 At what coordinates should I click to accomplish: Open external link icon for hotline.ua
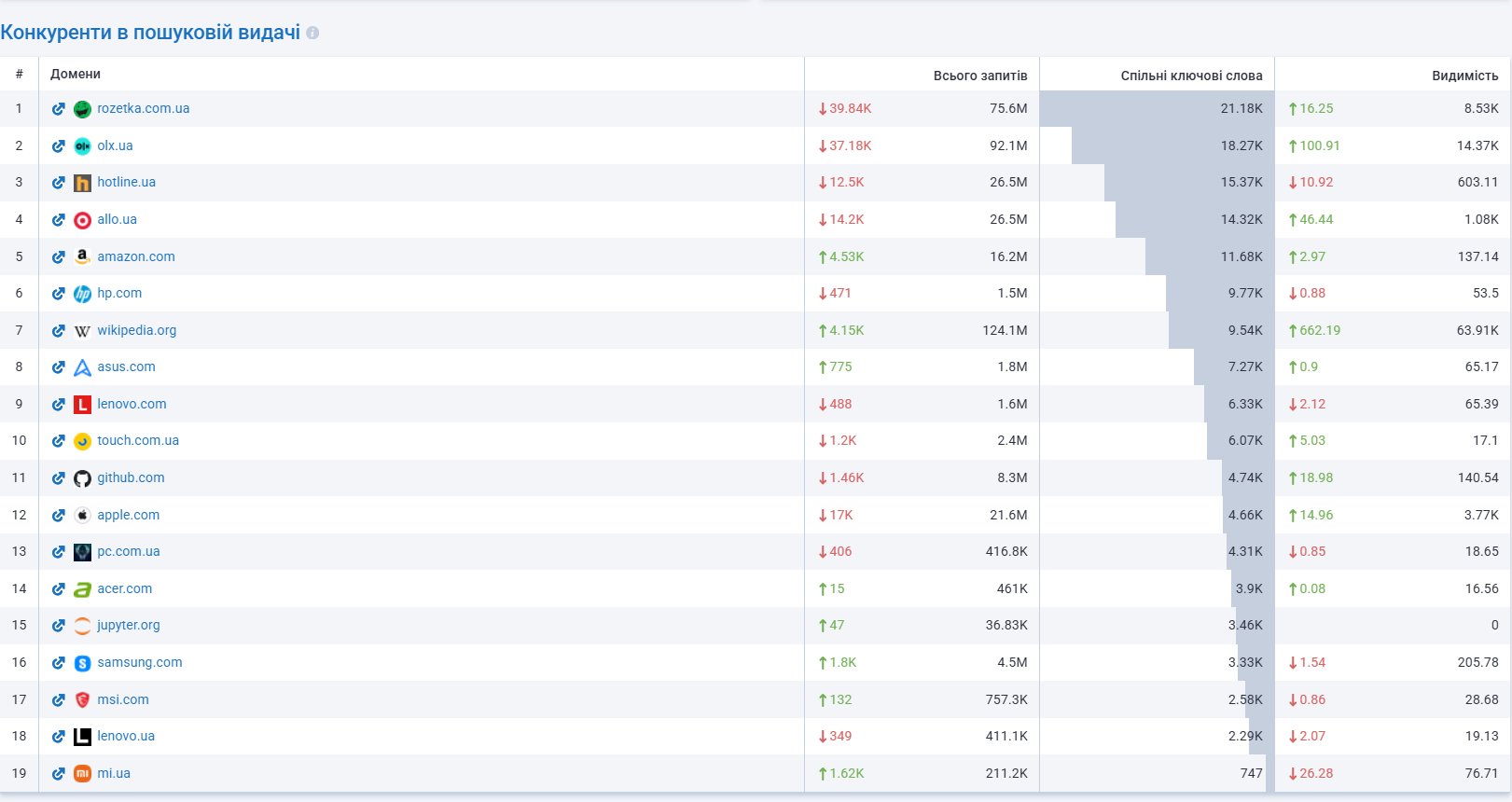tap(58, 183)
